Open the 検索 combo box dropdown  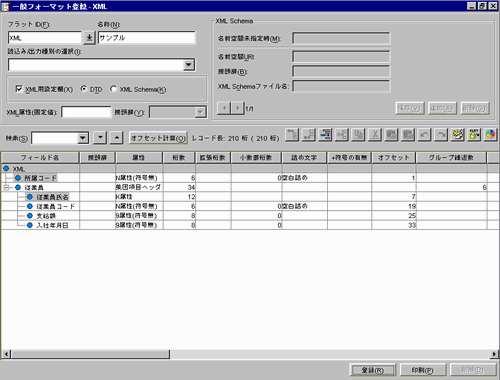(x=83, y=138)
